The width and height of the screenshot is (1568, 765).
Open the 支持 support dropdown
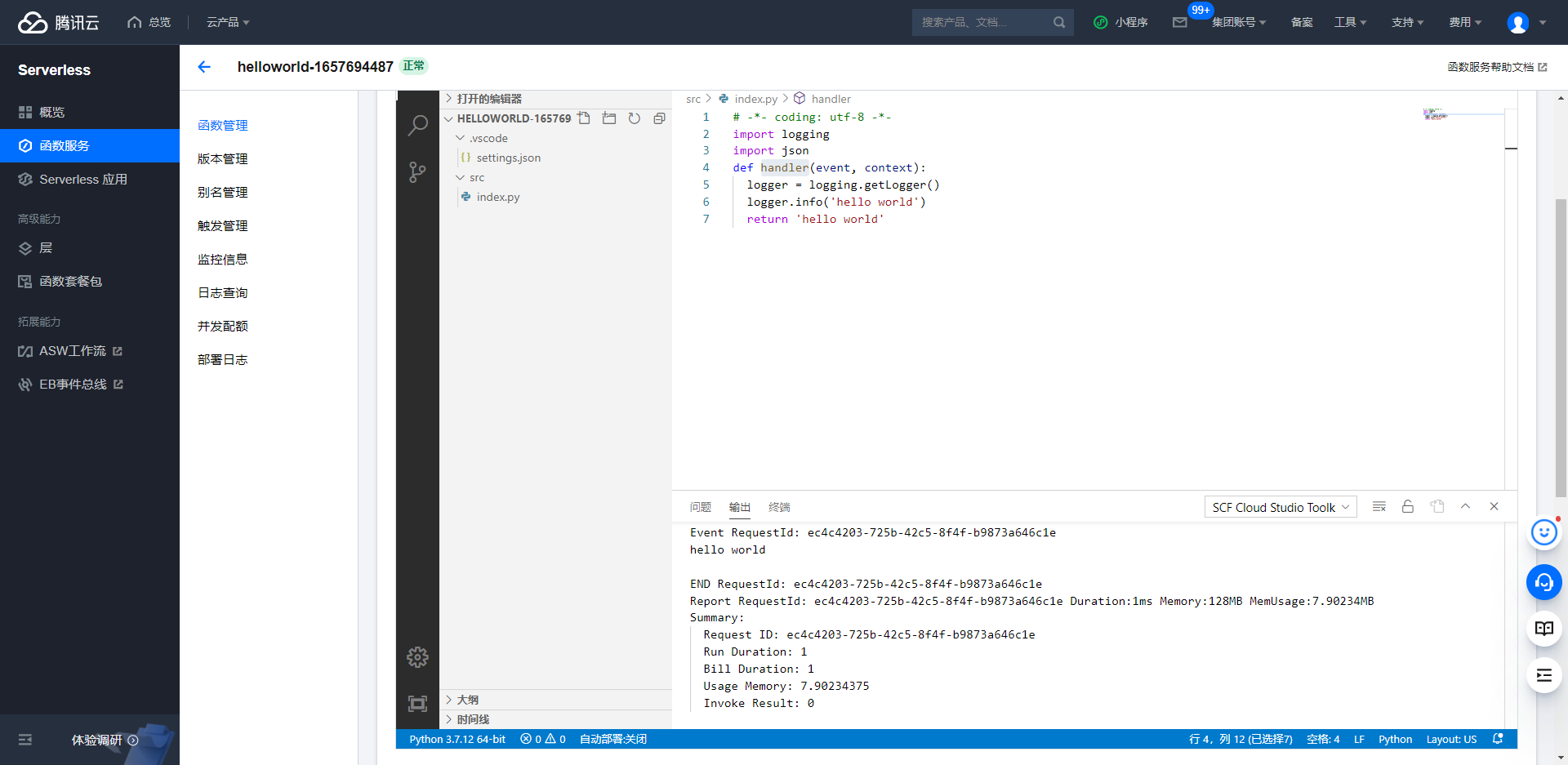click(1408, 22)
